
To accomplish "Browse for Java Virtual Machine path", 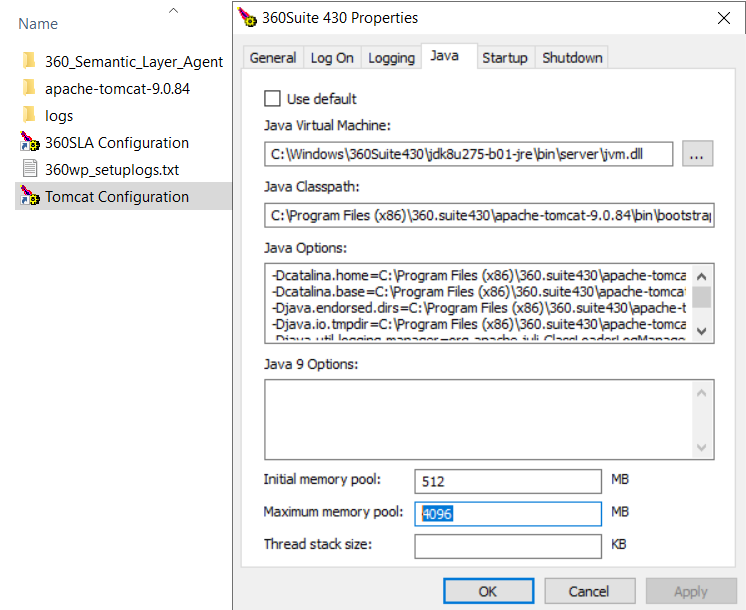I will [x=697, y=154].
